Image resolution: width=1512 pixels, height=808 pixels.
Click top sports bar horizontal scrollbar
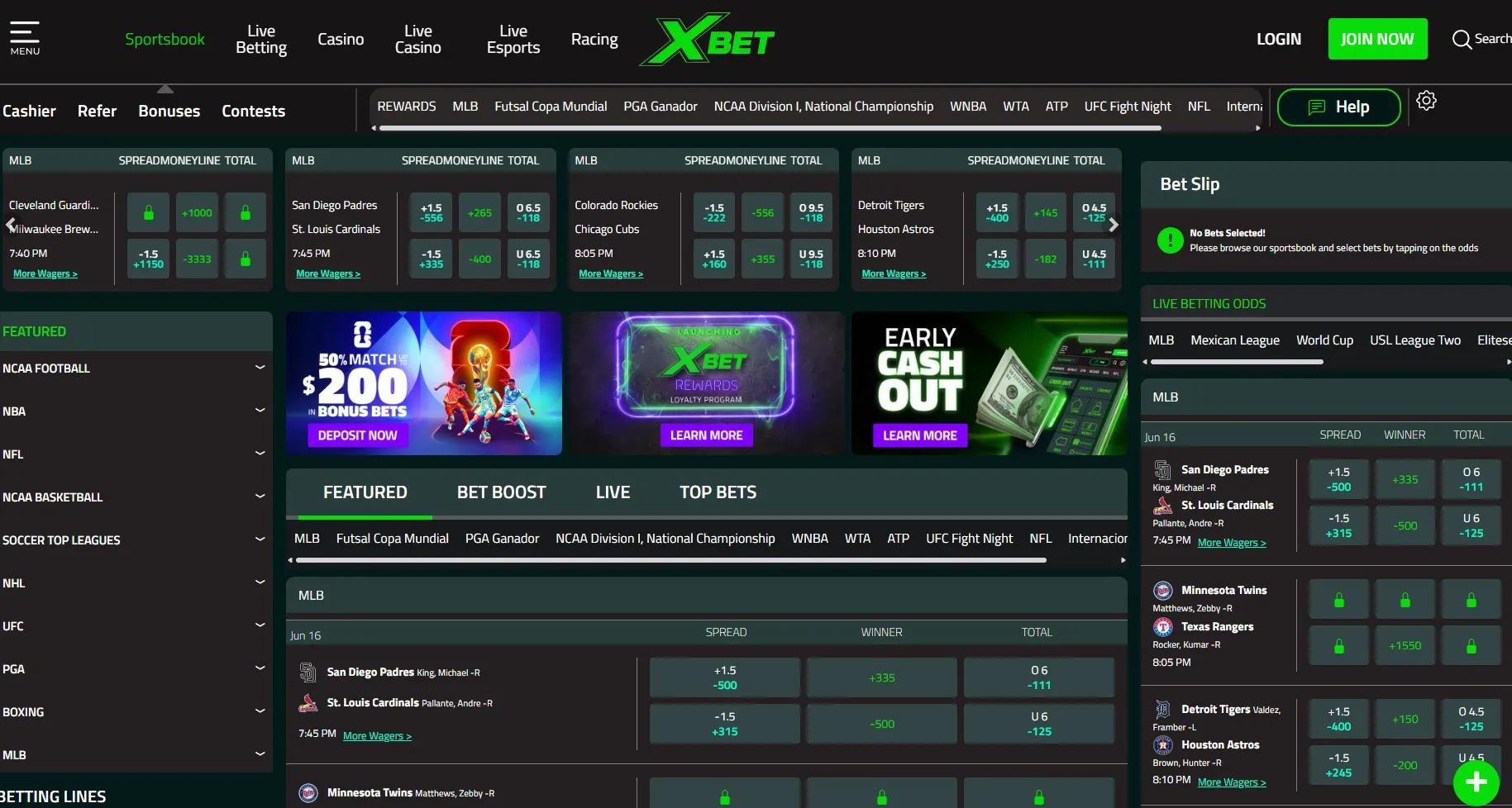769,128
